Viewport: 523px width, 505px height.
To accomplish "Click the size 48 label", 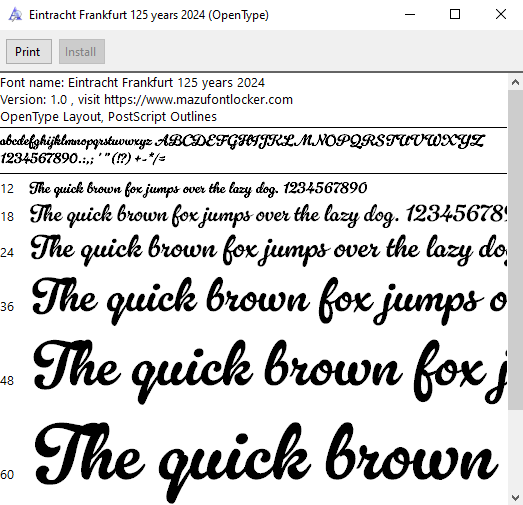I will tap(7, 381).
